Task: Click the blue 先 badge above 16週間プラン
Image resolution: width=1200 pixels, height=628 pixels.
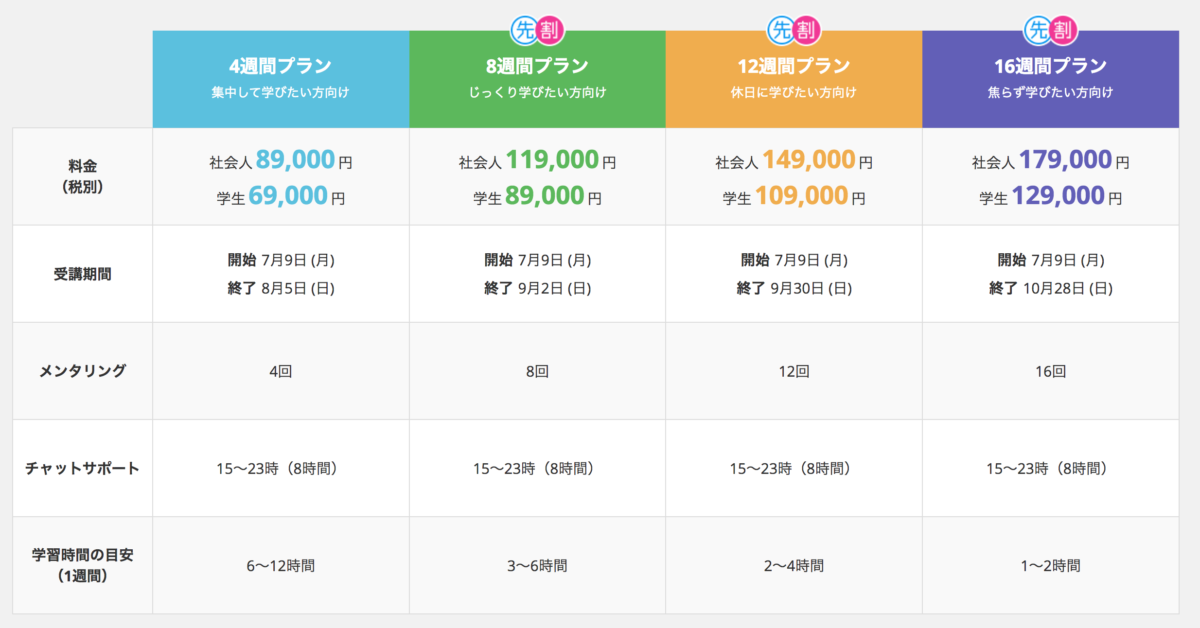Action: [x=1038, y=30]
